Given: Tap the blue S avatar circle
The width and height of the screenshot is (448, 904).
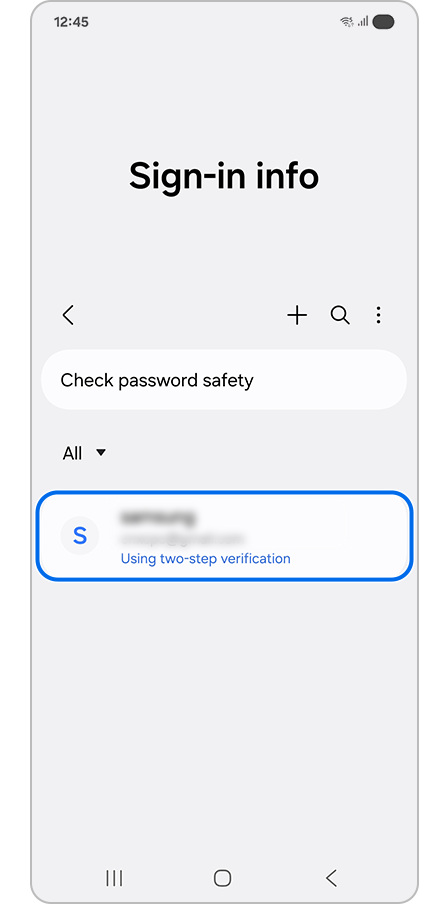Looking at the screenshot, I should tap(80, 536).
